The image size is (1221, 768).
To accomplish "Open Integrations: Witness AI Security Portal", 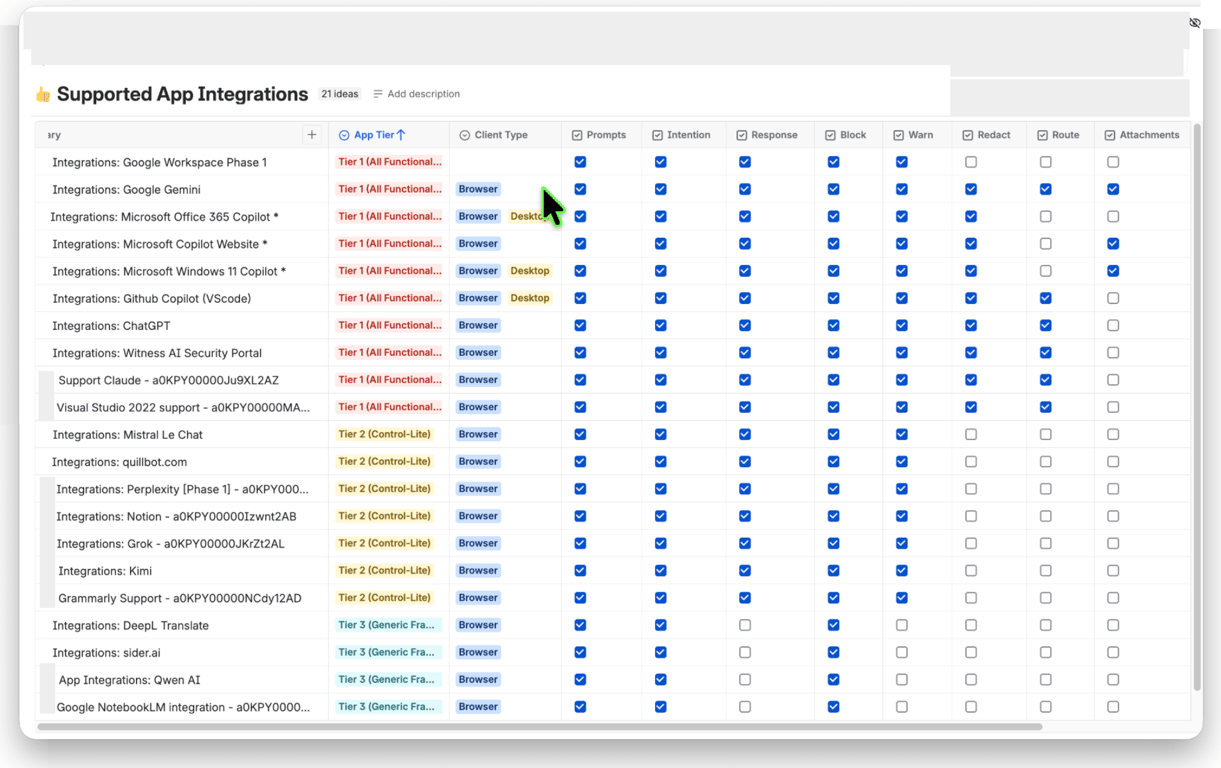I will click(157, 353).
